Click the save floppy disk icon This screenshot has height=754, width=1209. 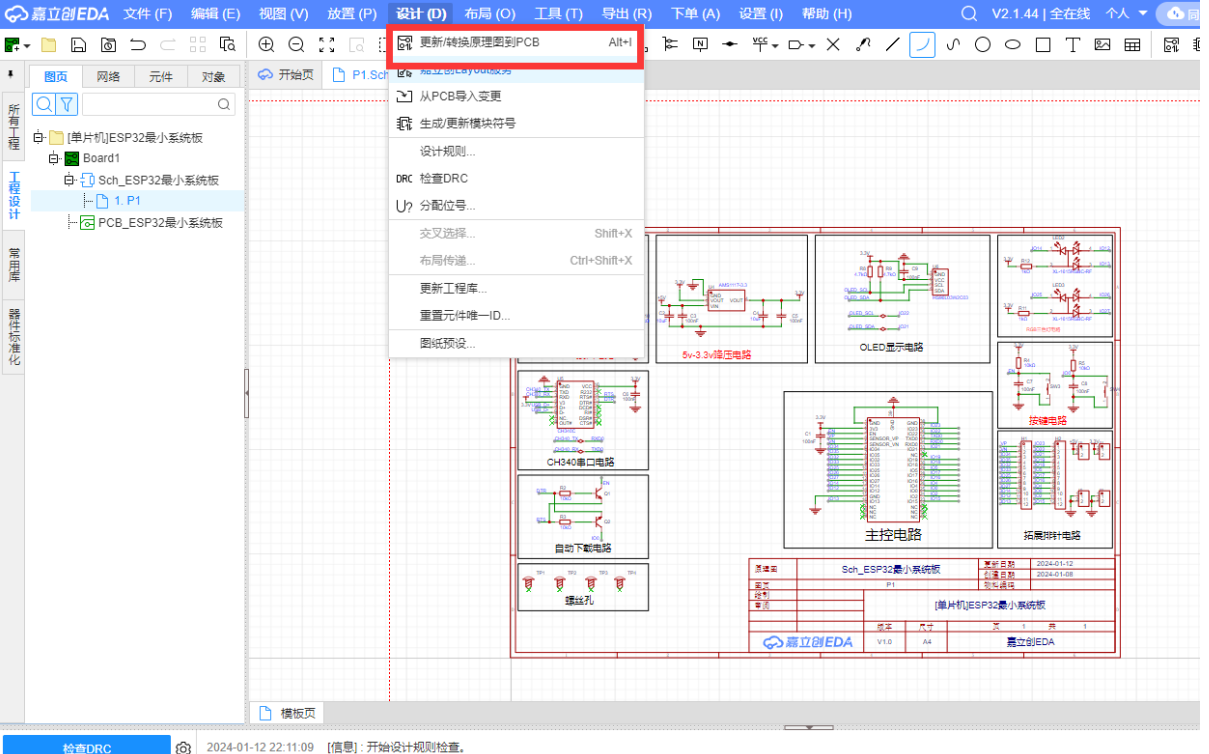point(78,45)
